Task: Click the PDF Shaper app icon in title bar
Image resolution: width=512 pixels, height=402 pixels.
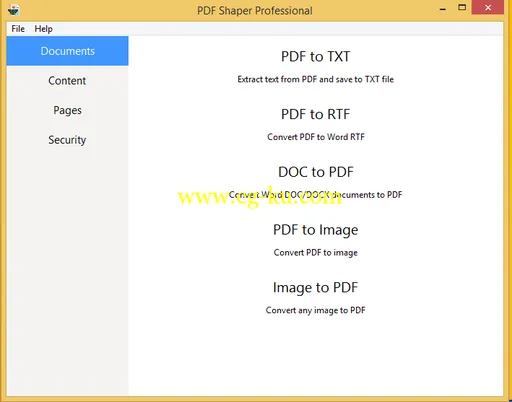Action: click(14, 10)
